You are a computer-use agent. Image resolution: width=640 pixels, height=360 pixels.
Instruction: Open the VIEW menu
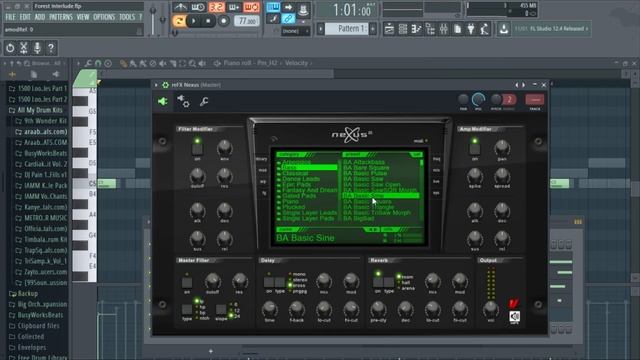[x=83, y=17]
